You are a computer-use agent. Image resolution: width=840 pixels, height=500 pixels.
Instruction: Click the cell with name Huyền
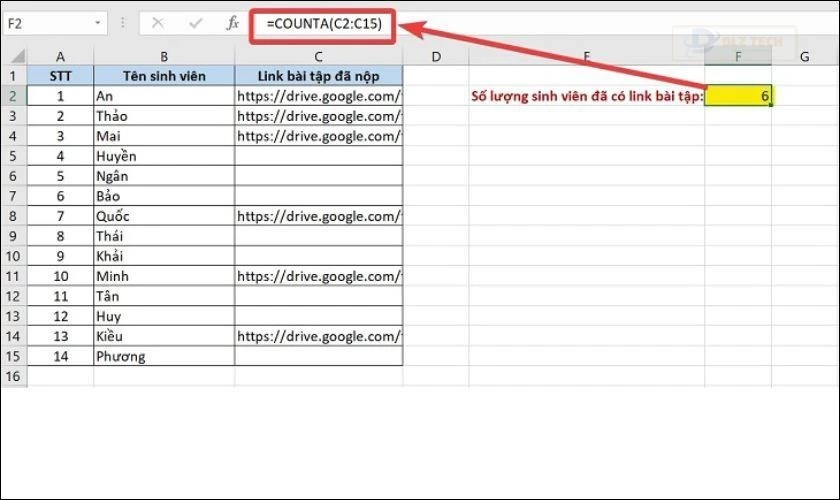[x=164, y=156]
